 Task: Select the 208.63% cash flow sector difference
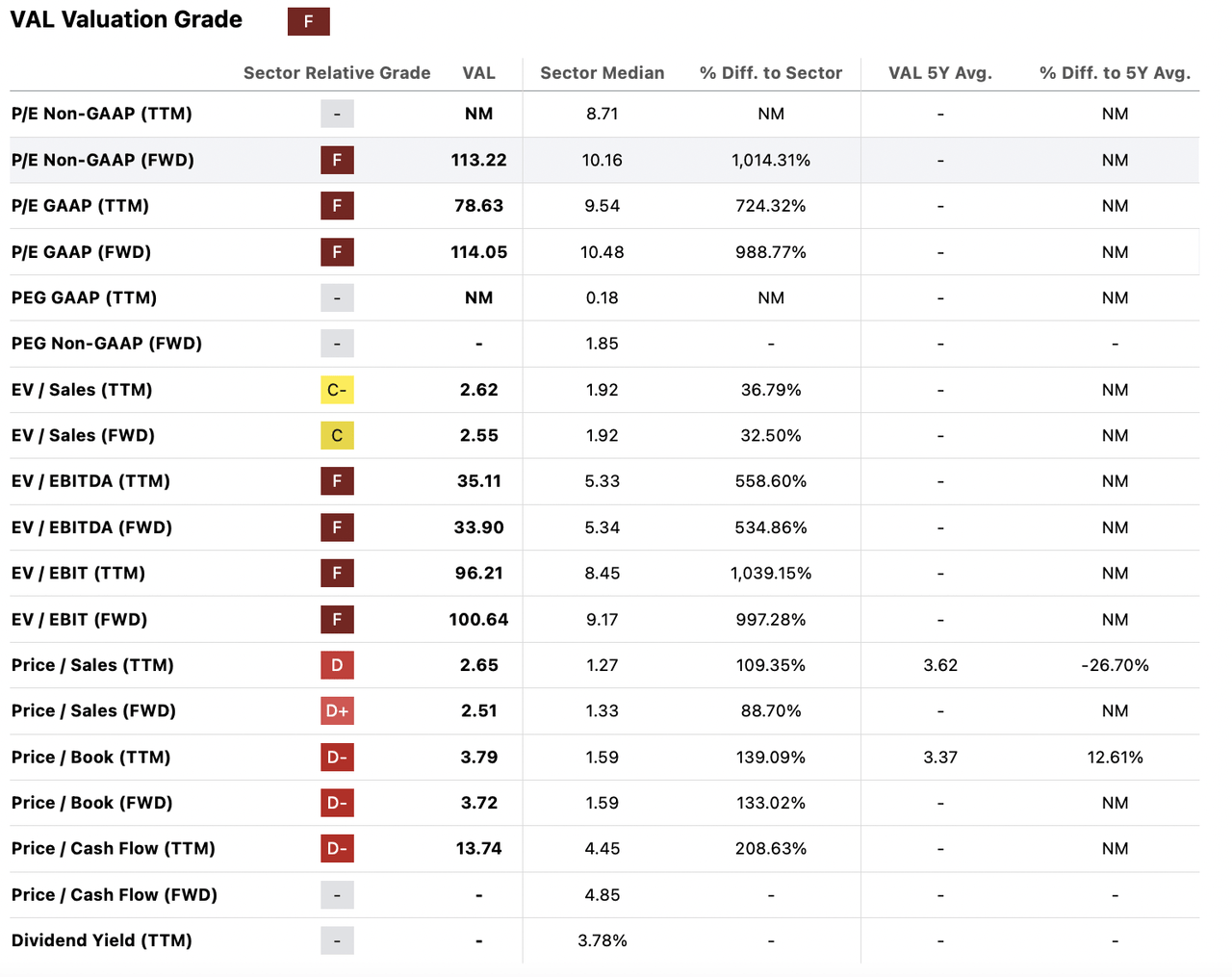pos(771,848)
